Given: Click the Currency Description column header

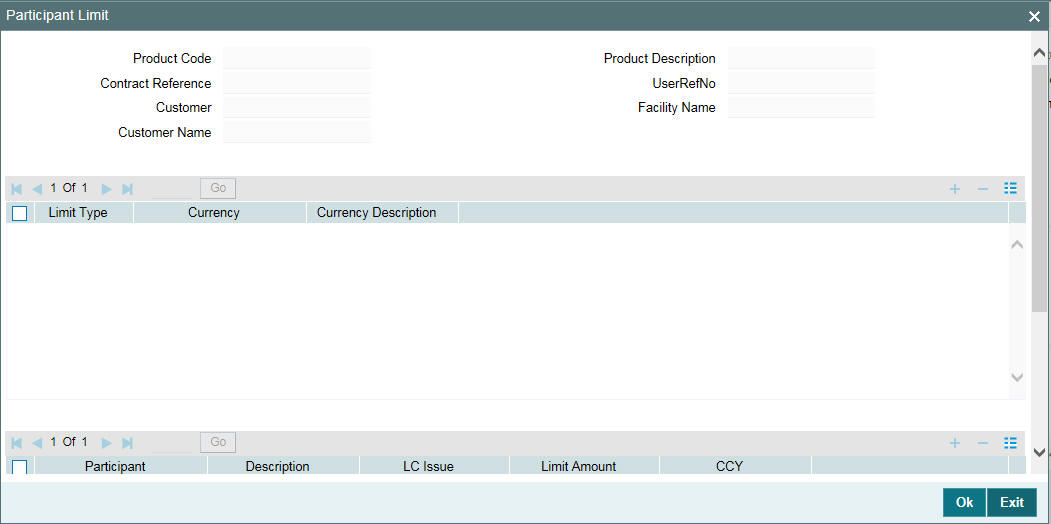Looking at the screenshot, I should tap(382, 213).
